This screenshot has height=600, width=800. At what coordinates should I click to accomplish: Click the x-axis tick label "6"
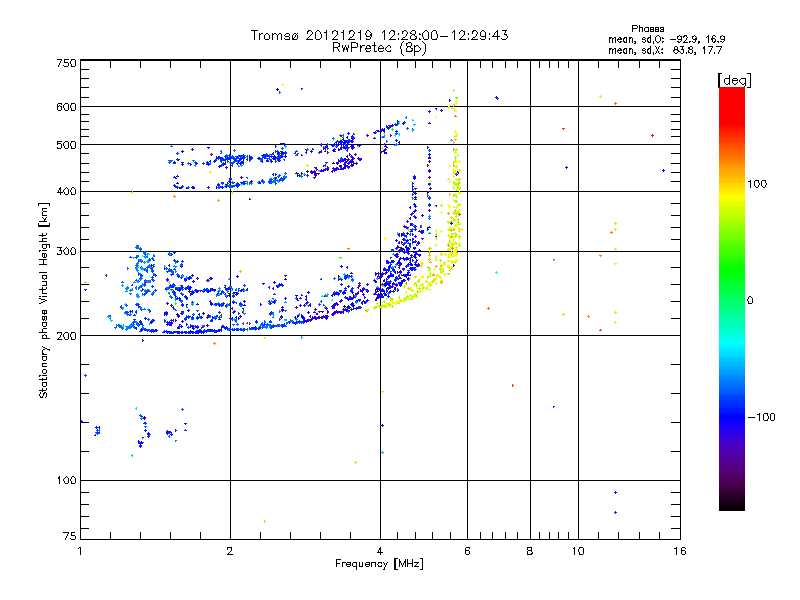coord(467,551)
